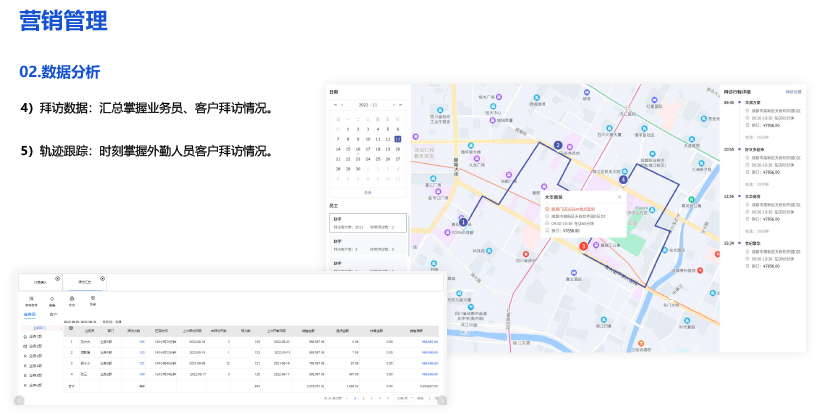
Task: Click map route marker number 1
Action: pos(462,220)
